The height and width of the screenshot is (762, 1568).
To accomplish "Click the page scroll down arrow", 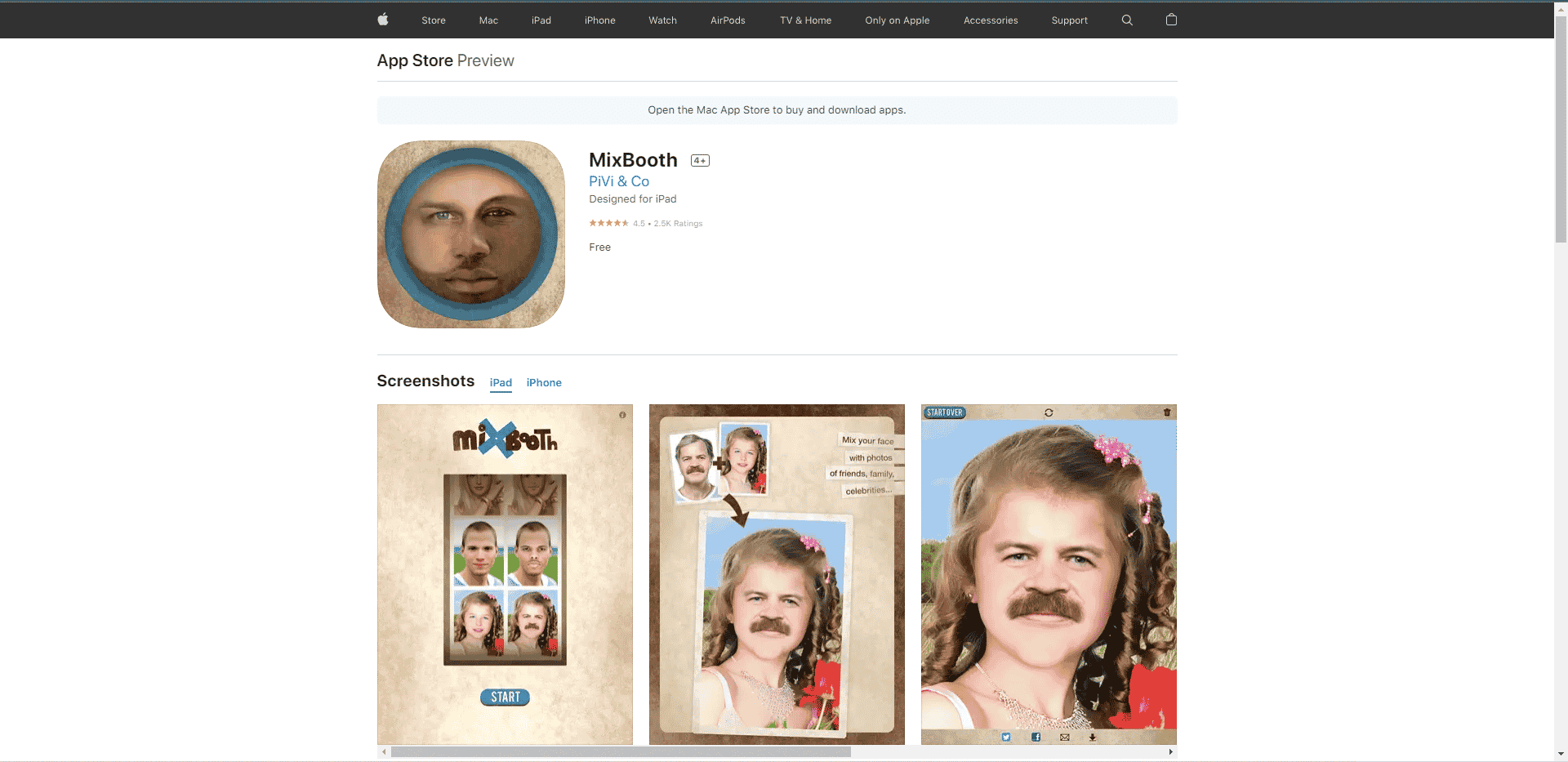I will pyautogui.click(x=1561, y=754).
